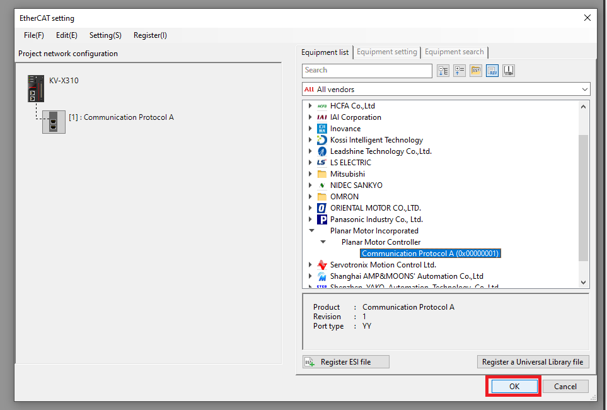Click the NIDEC SANKYO vendor logo
Viewport: 607px width, 410px height.
(322, 185)
